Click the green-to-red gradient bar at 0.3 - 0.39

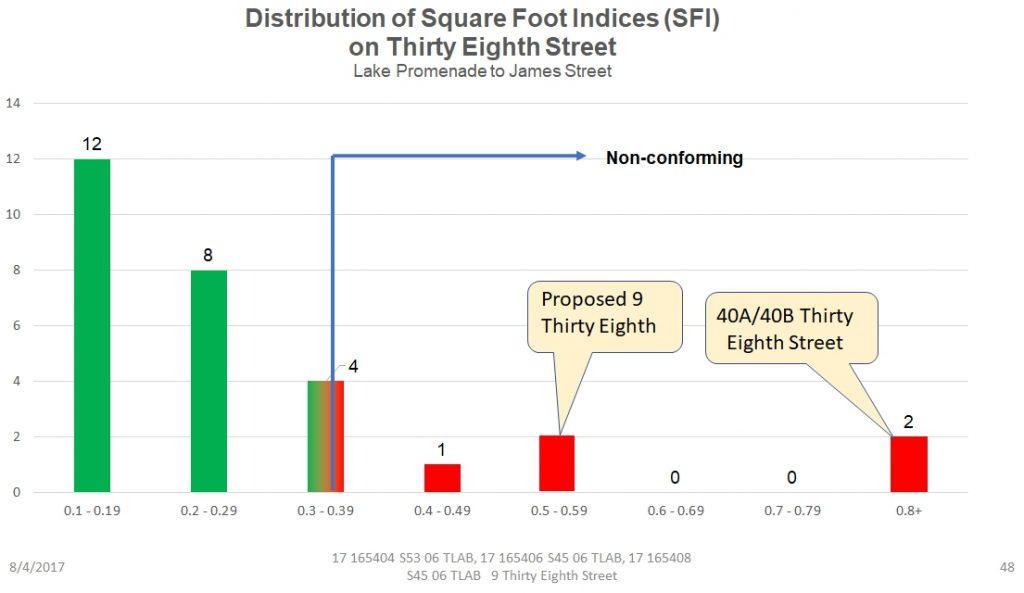pyautogui.click(x=325, y=436)
